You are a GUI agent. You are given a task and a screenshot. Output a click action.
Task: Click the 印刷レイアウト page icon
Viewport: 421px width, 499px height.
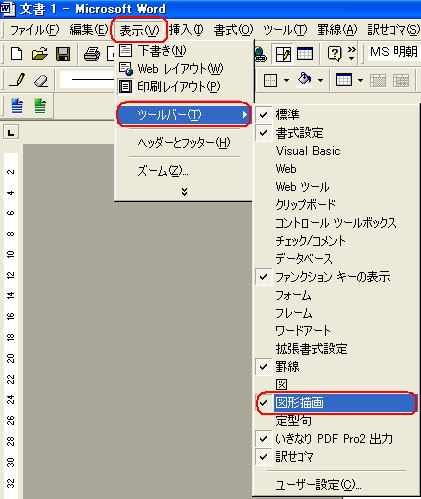125,87
